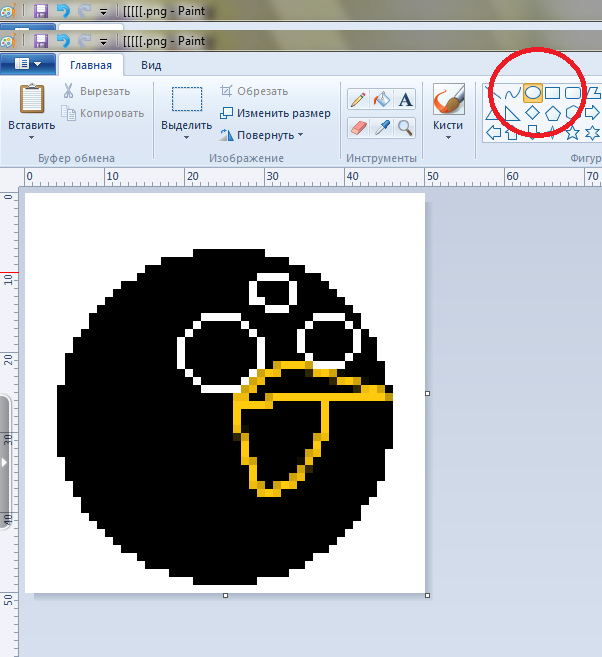The image size is (602, 657).
Task: Click Undo arrow in front Paint window
Action: click(x=63, y=41)
